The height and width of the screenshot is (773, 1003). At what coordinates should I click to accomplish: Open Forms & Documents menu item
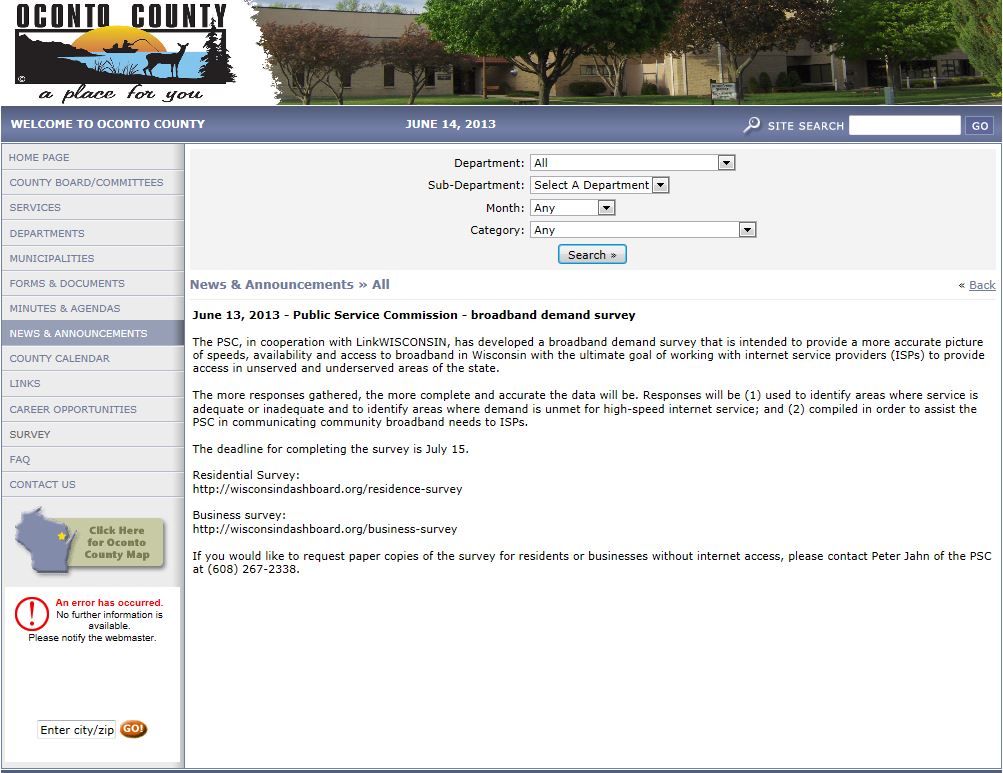coord(93,283)
